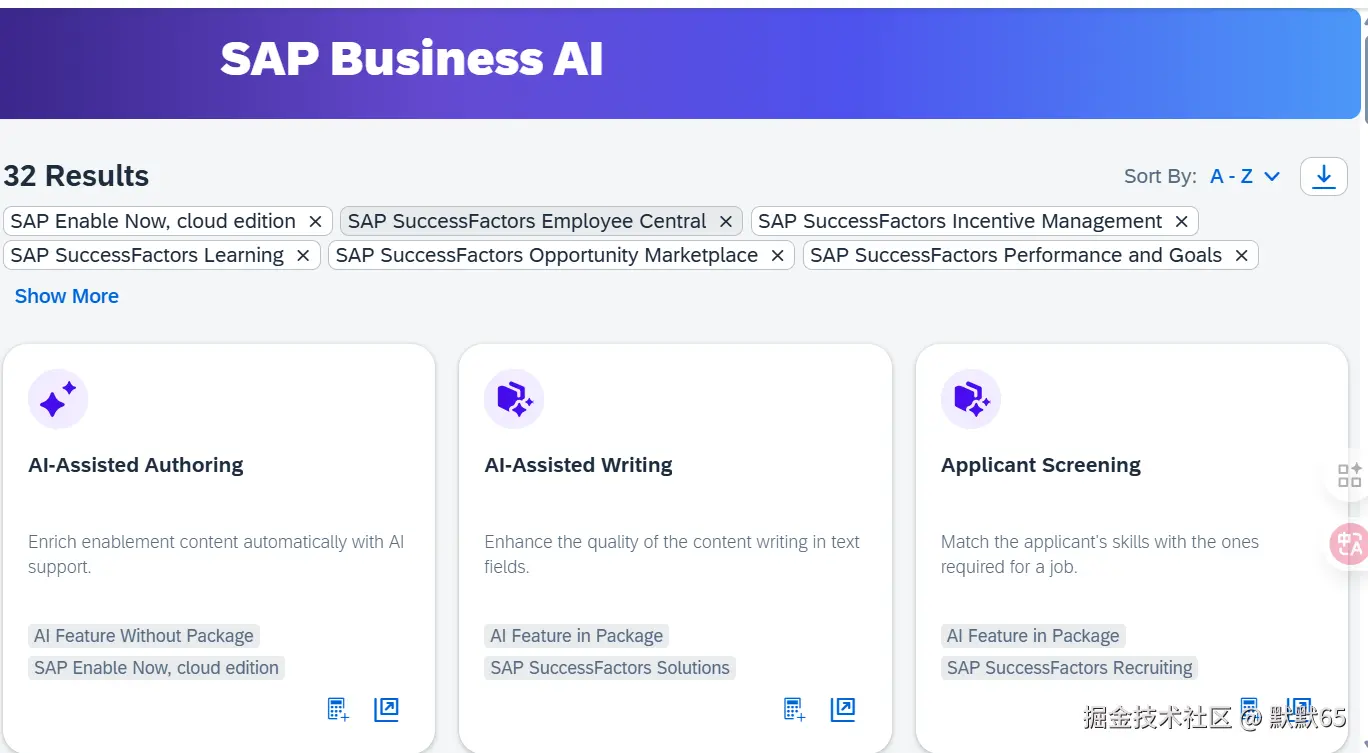The height and width of the screenshot is (753, 1368).
Task: Remove SAP SuccessFactors Opportunity Marketplace filter
Action: pos(777,256)
